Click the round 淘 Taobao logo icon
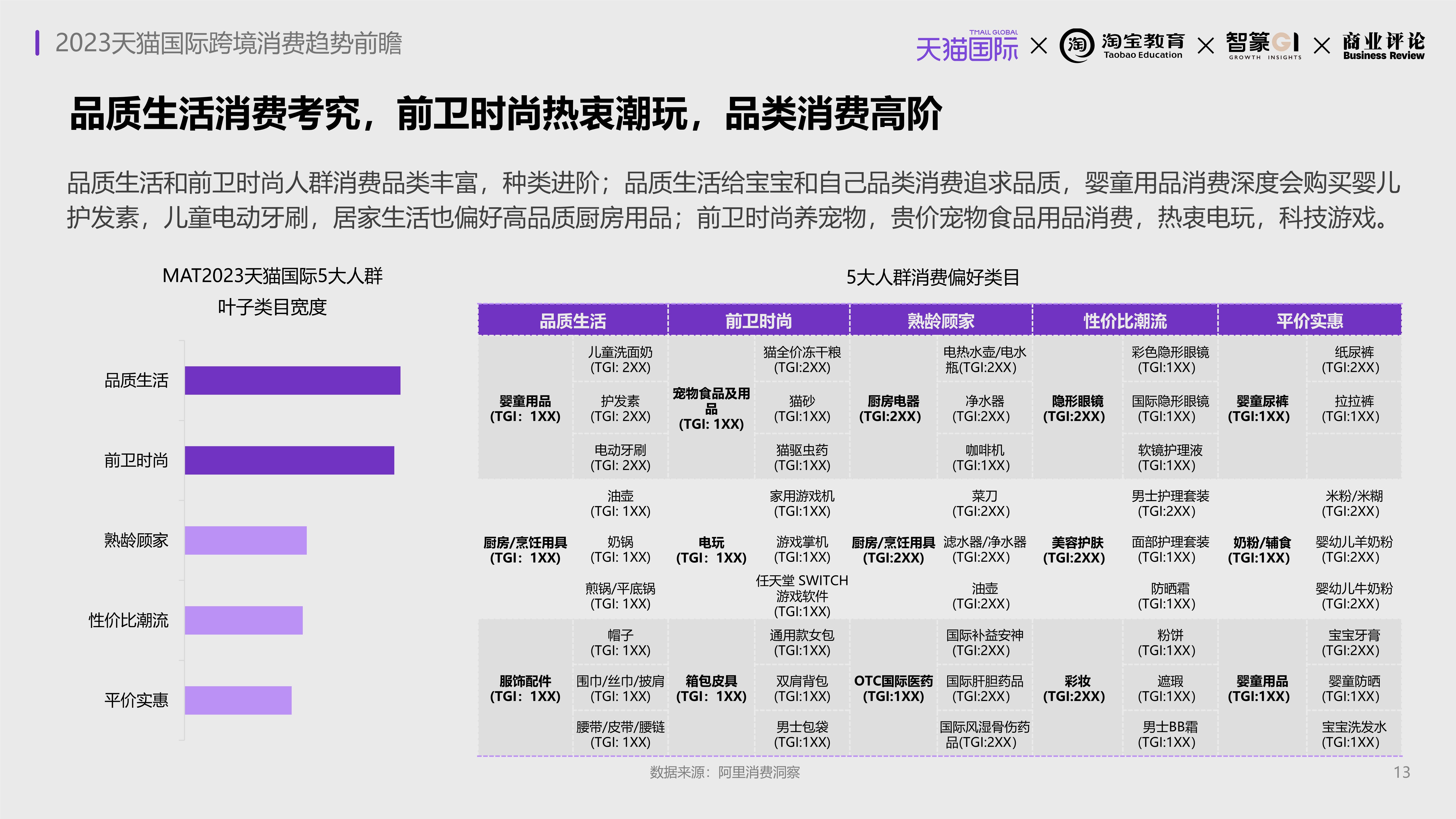The width and height of the screenshot is (1456, 819). point(1077,45)
